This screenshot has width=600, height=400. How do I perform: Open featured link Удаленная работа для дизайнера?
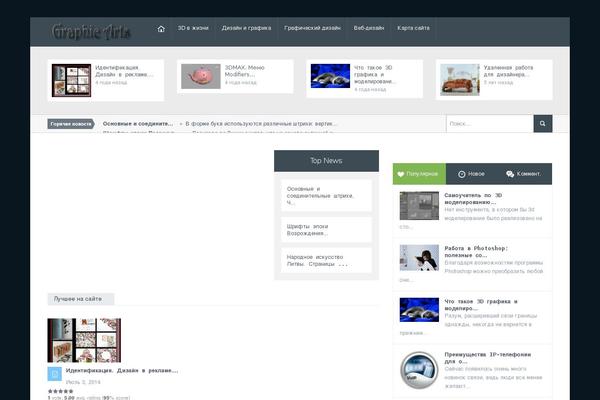pyautogui.click(x=508, y=71)
